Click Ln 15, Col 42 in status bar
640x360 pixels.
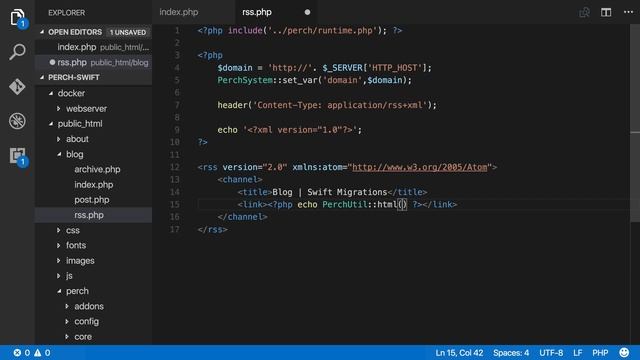(459, 353)
